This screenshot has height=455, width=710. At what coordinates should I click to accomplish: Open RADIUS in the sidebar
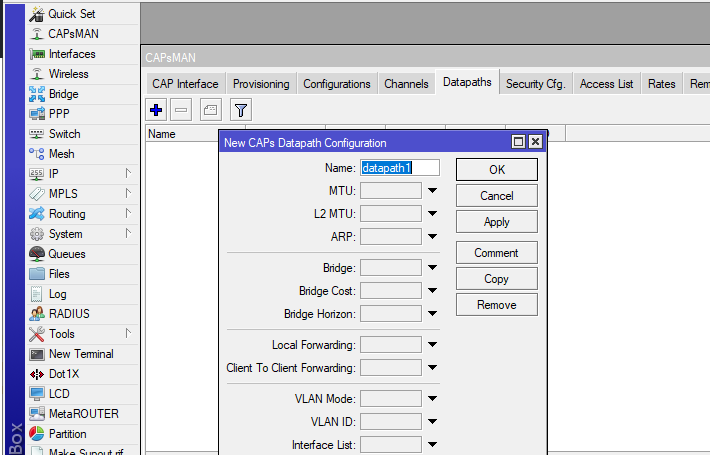tap(68, 314)
